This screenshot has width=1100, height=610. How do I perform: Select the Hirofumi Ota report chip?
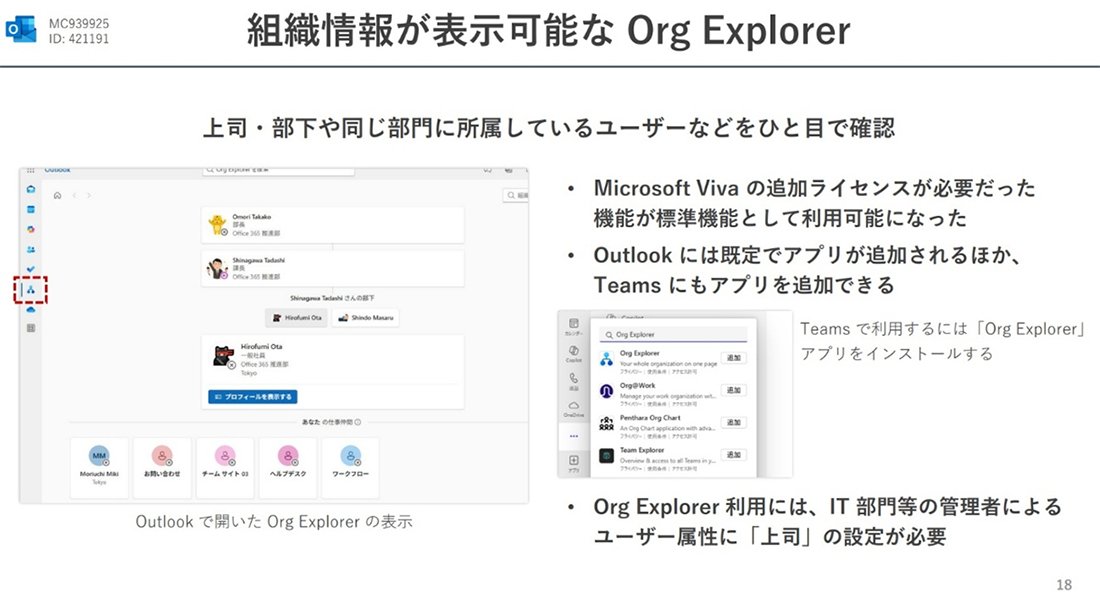(x=296, y=318)
